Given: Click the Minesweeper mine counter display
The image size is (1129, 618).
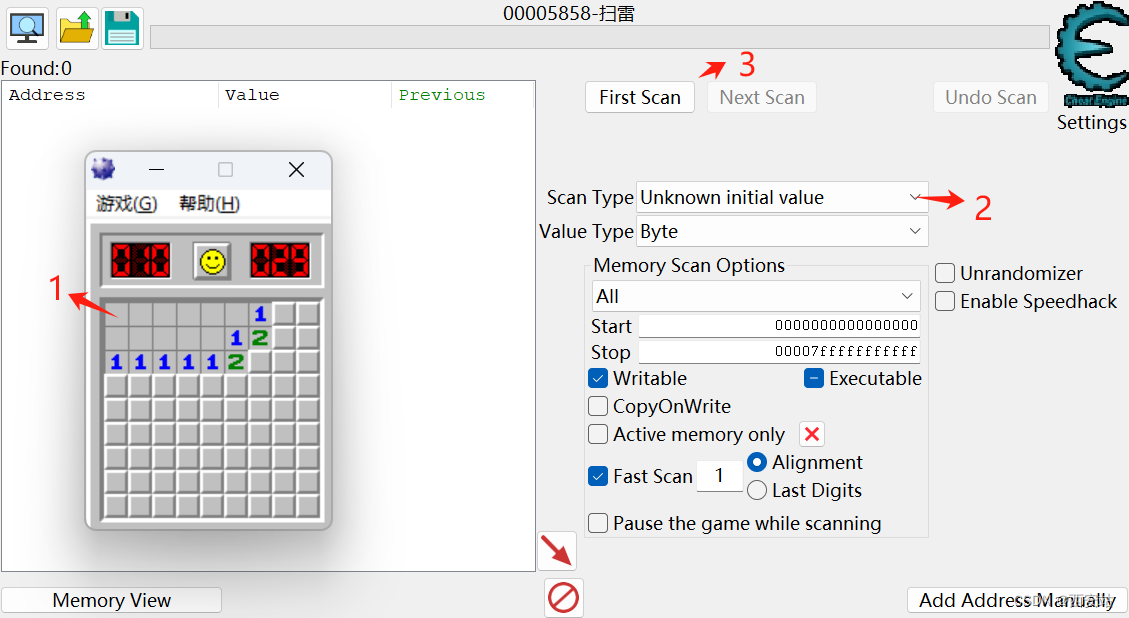Looking at the screenshot, I should click(x=140, y=260).
